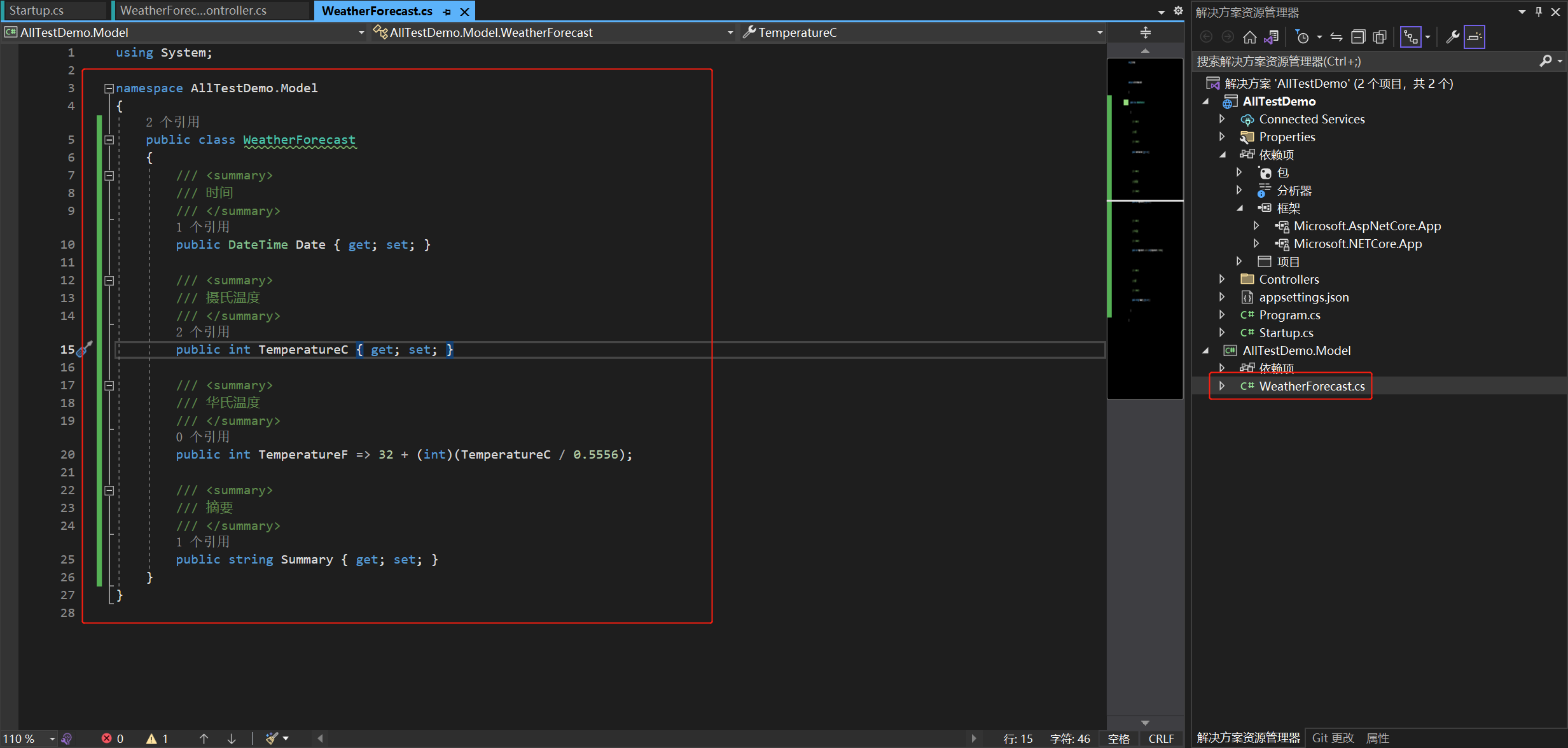Click the 空格 indentation indicator
Viewport: 1568px width, 748px height.
[1119, 738]
